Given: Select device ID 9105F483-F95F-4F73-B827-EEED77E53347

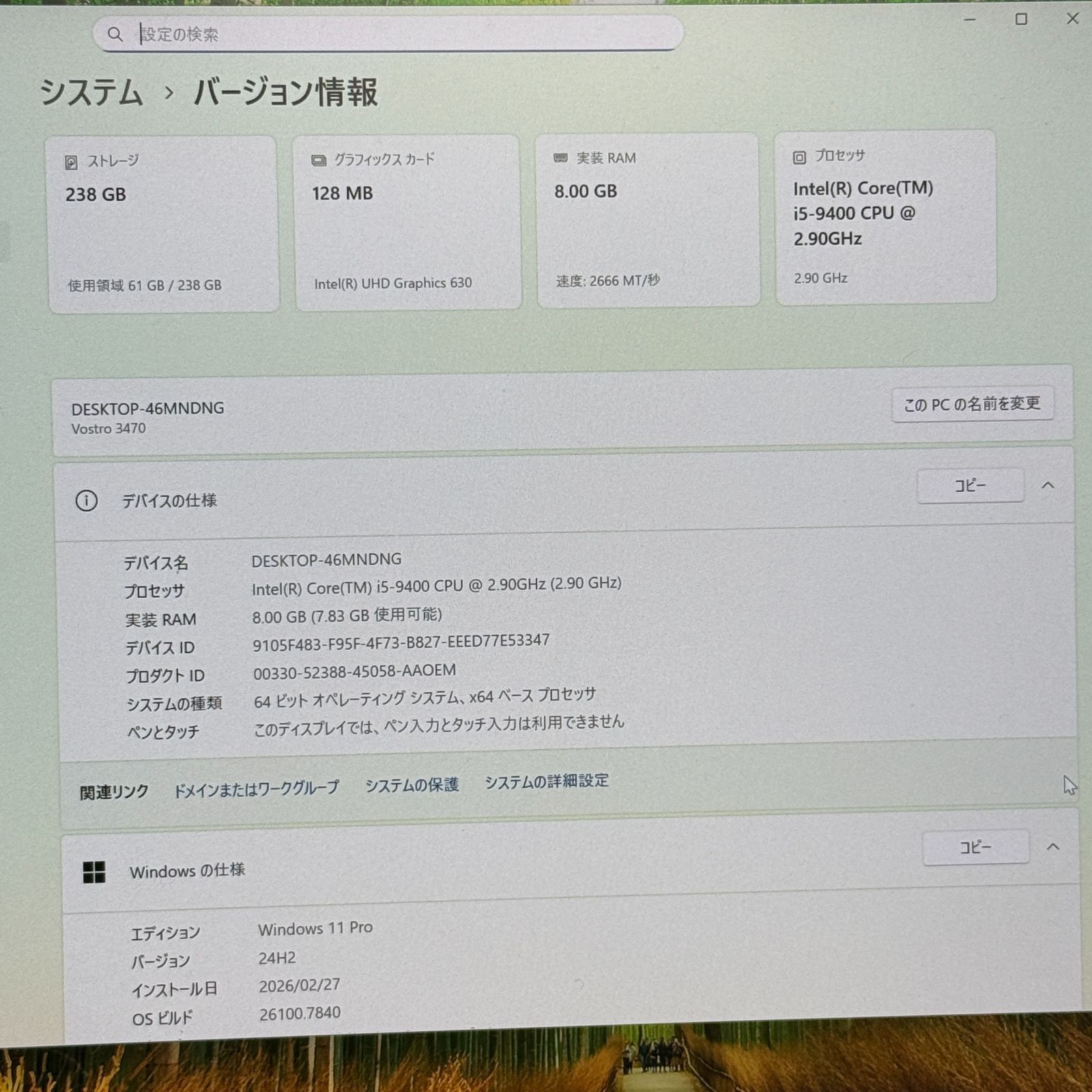Looking at the screenshot, I should 401,642.
